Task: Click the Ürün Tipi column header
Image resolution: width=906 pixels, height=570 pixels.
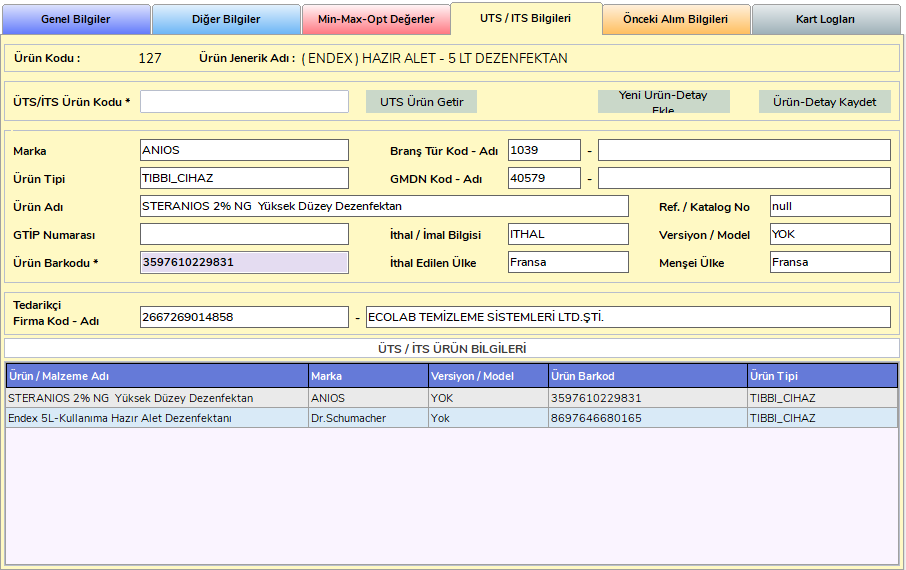Action: click(x=822, y=376)
